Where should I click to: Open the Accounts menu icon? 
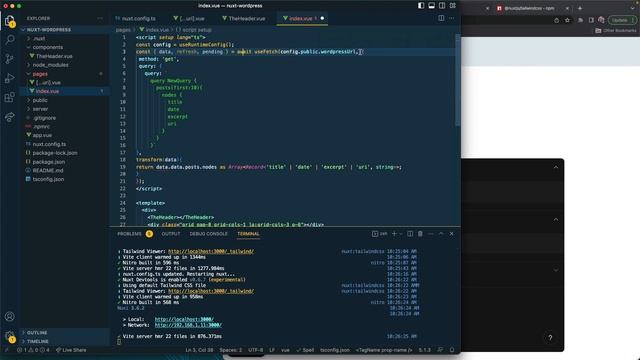(x=9, y=316)
